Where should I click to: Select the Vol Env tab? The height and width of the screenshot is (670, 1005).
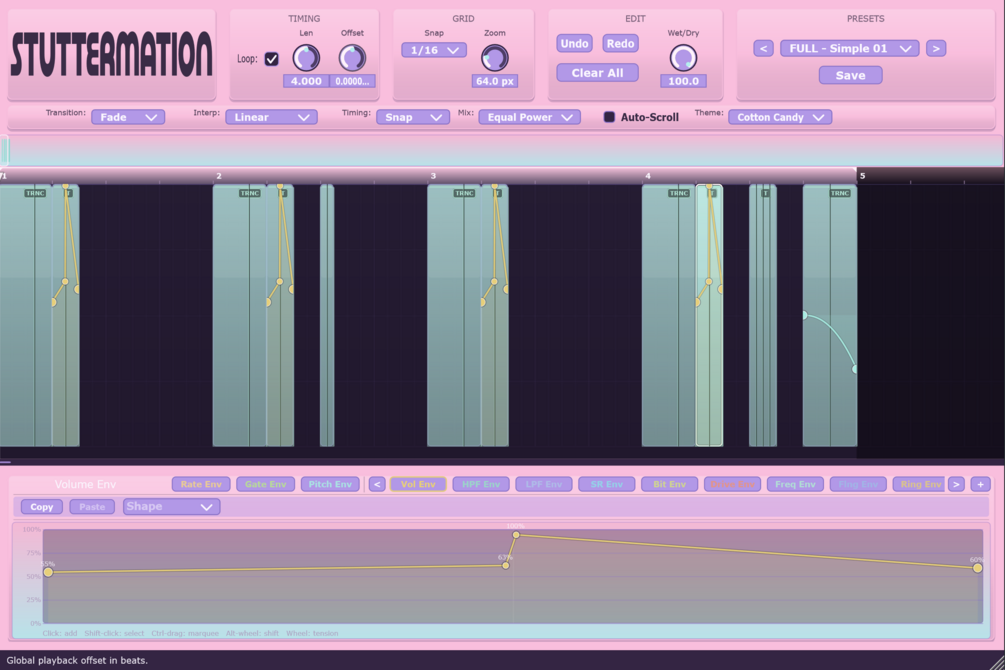[418, 485]
